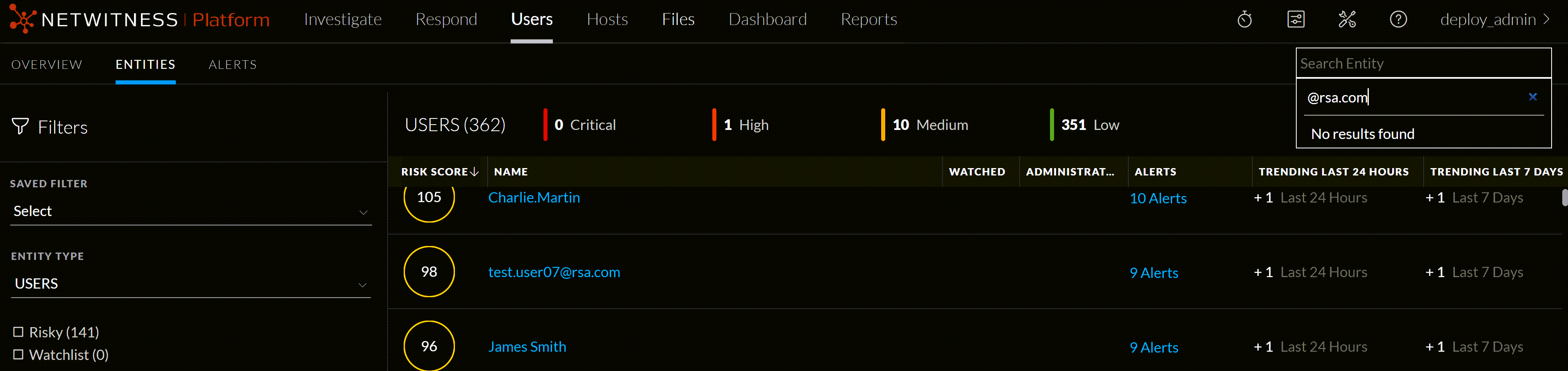Screen dimensions: 1568x371
Task: Open the jobs stopwatch icon
Action: click(1245, 20)
